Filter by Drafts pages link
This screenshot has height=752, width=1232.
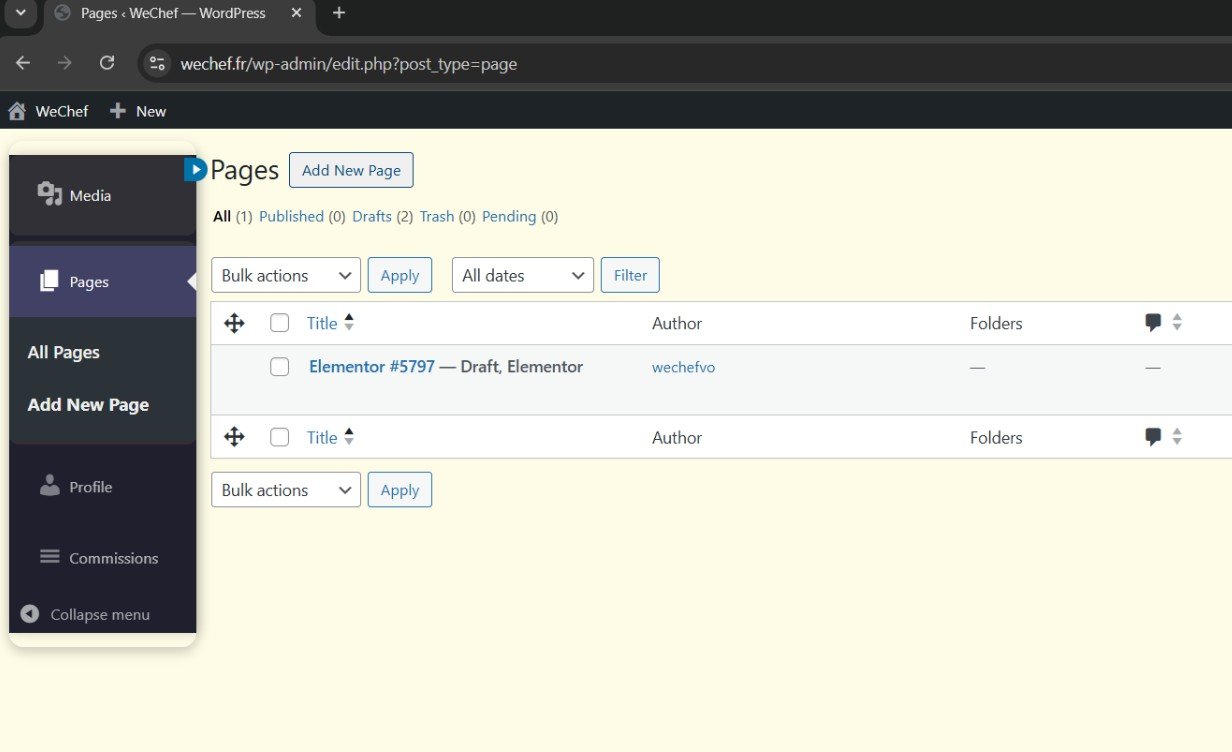[x=372, y=216]
